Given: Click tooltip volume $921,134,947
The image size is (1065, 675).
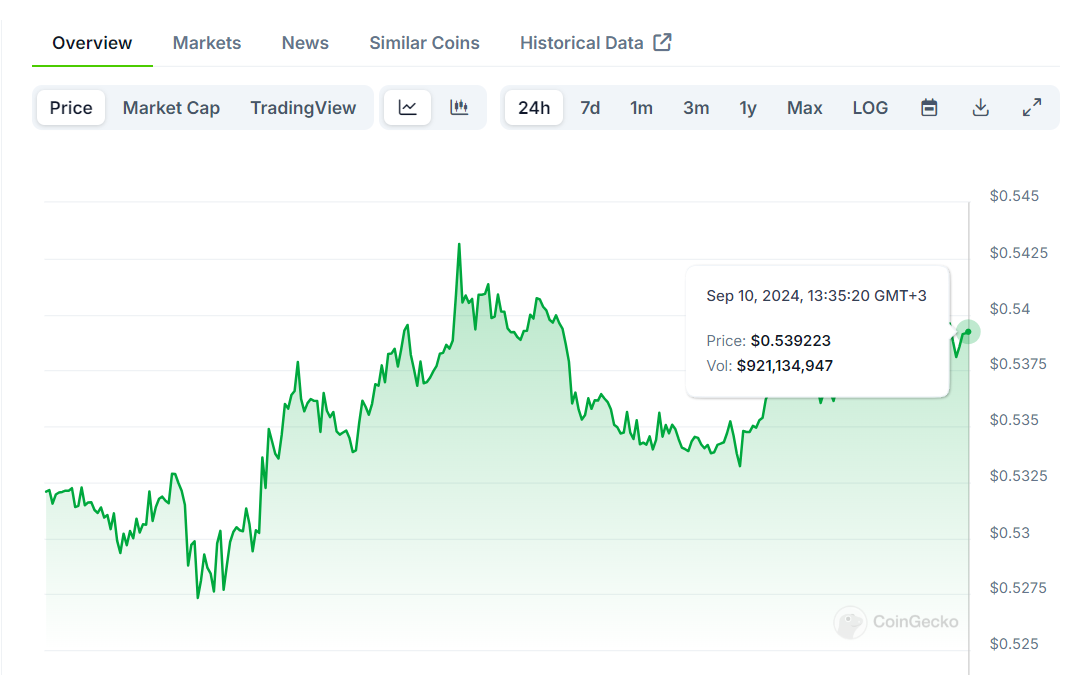Looking at the screenshot, I should pyautogui.click(x=784, y=365).
